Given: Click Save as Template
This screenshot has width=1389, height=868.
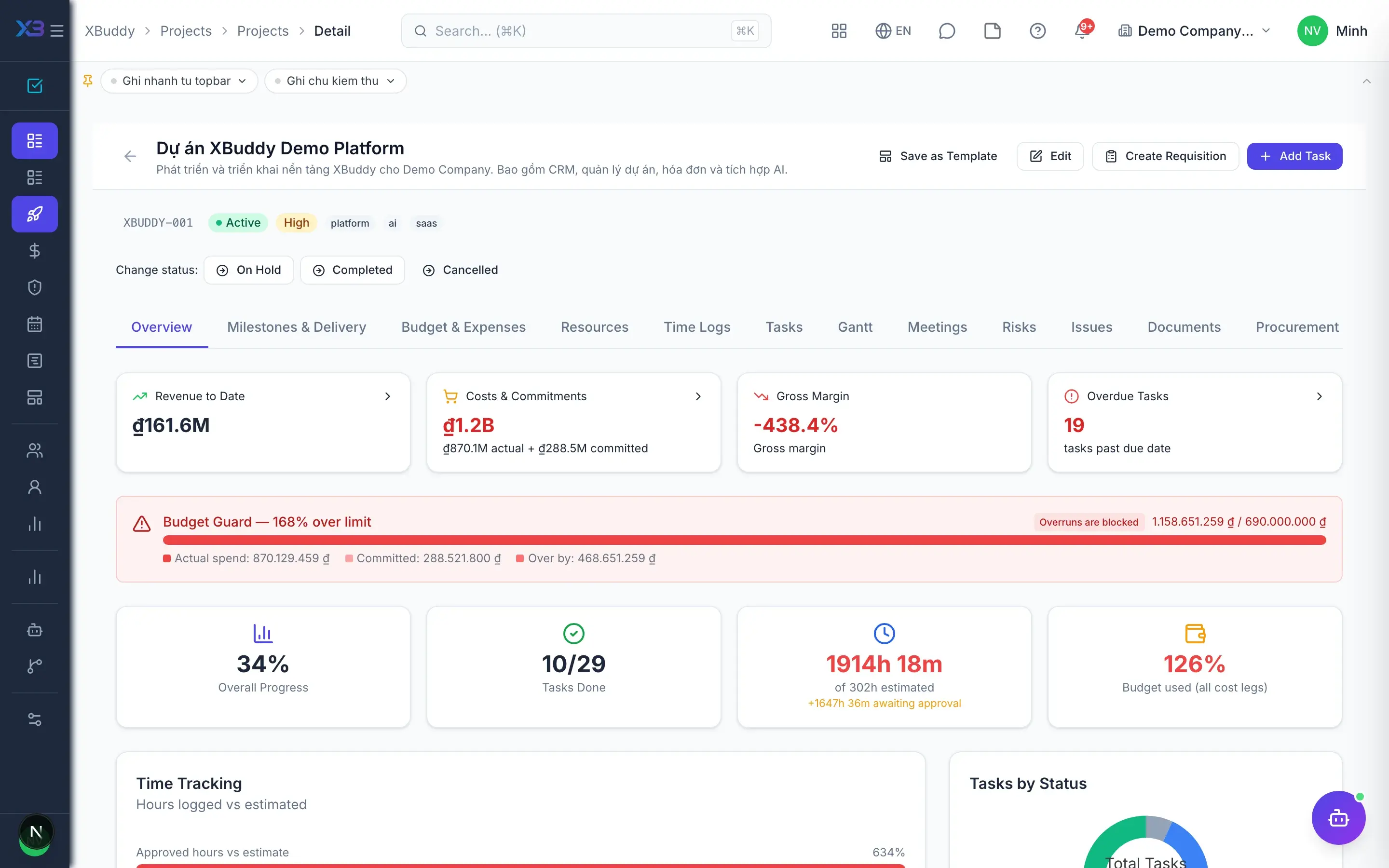Looking at the screenshot, I should tap(938, 156).
